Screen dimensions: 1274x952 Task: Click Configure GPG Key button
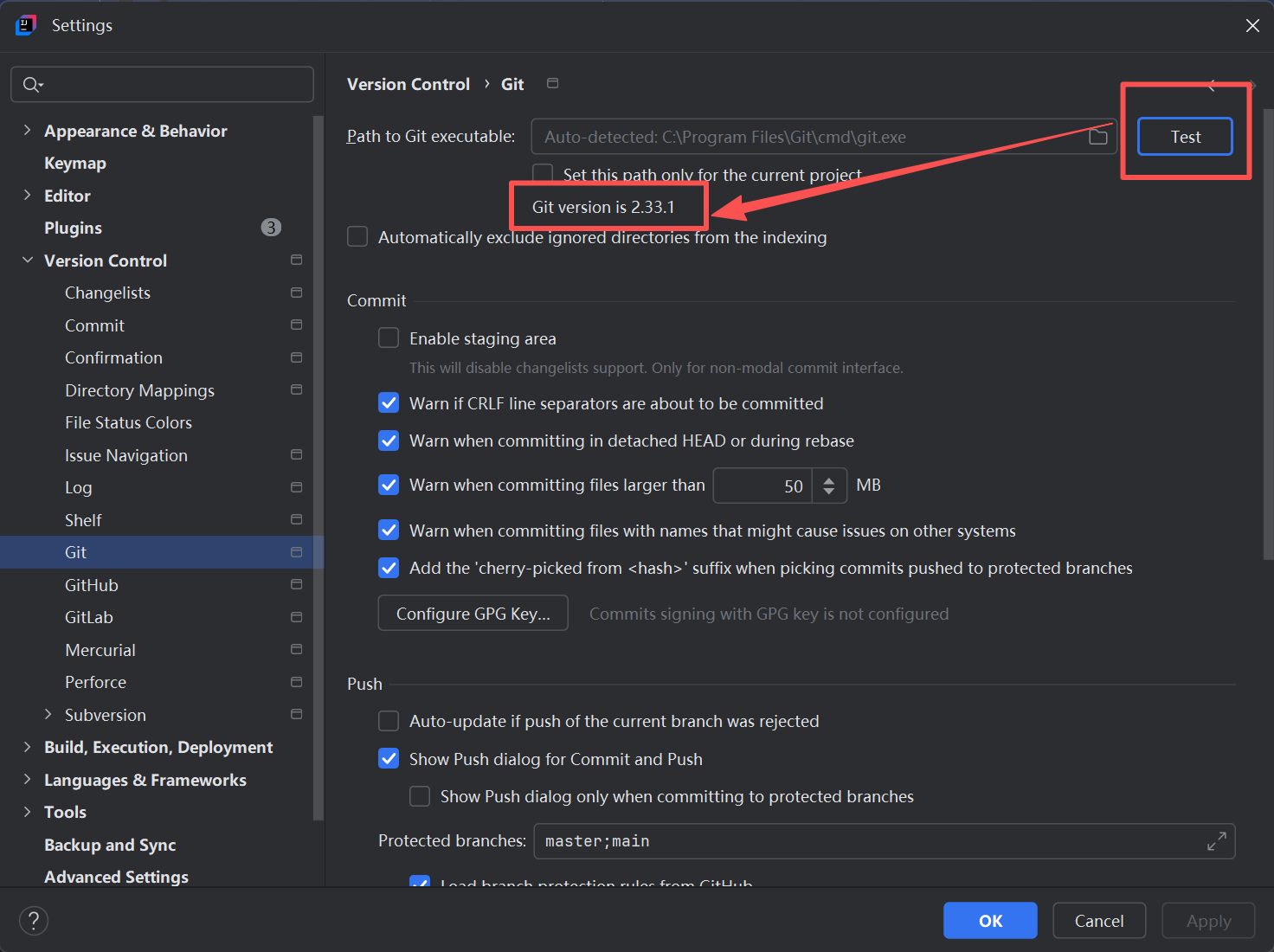pyautogui.click(x=473, y=613)
